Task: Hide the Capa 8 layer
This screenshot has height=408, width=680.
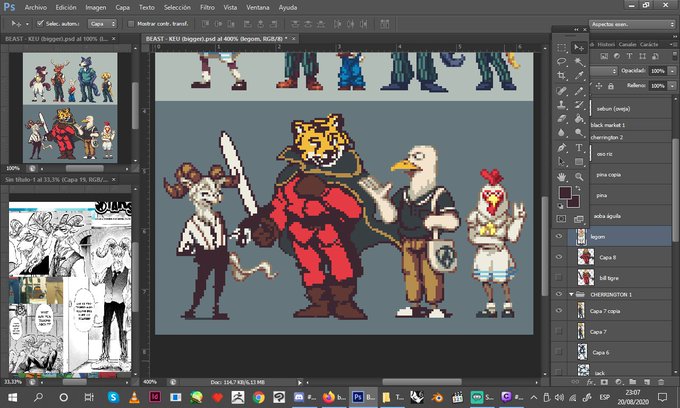Action: (x=559, y=257)
